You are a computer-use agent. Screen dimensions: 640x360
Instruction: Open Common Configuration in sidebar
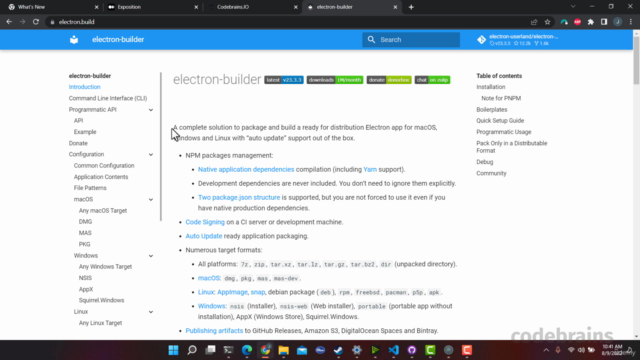point(104,166)
